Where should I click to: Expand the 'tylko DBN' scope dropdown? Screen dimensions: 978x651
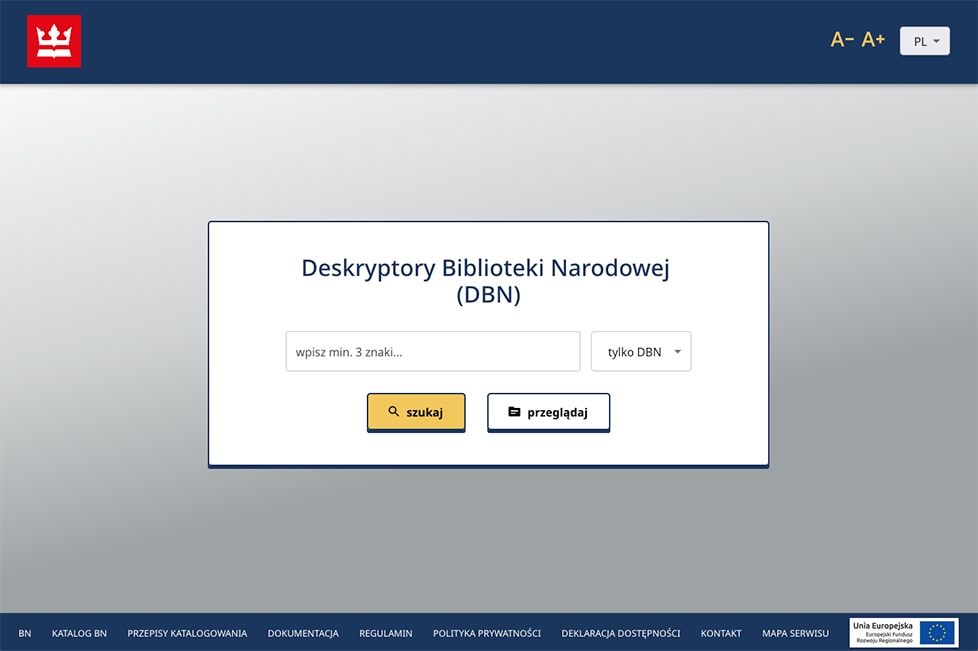click(641, 352)
